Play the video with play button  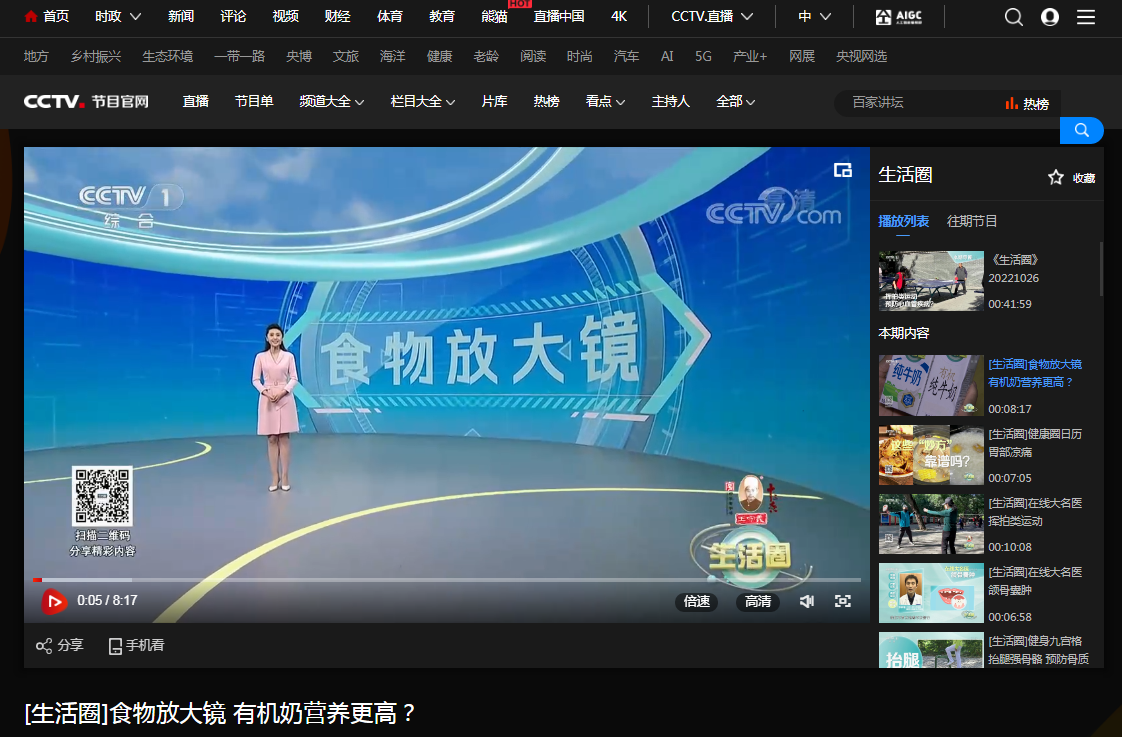pos(54,601)
